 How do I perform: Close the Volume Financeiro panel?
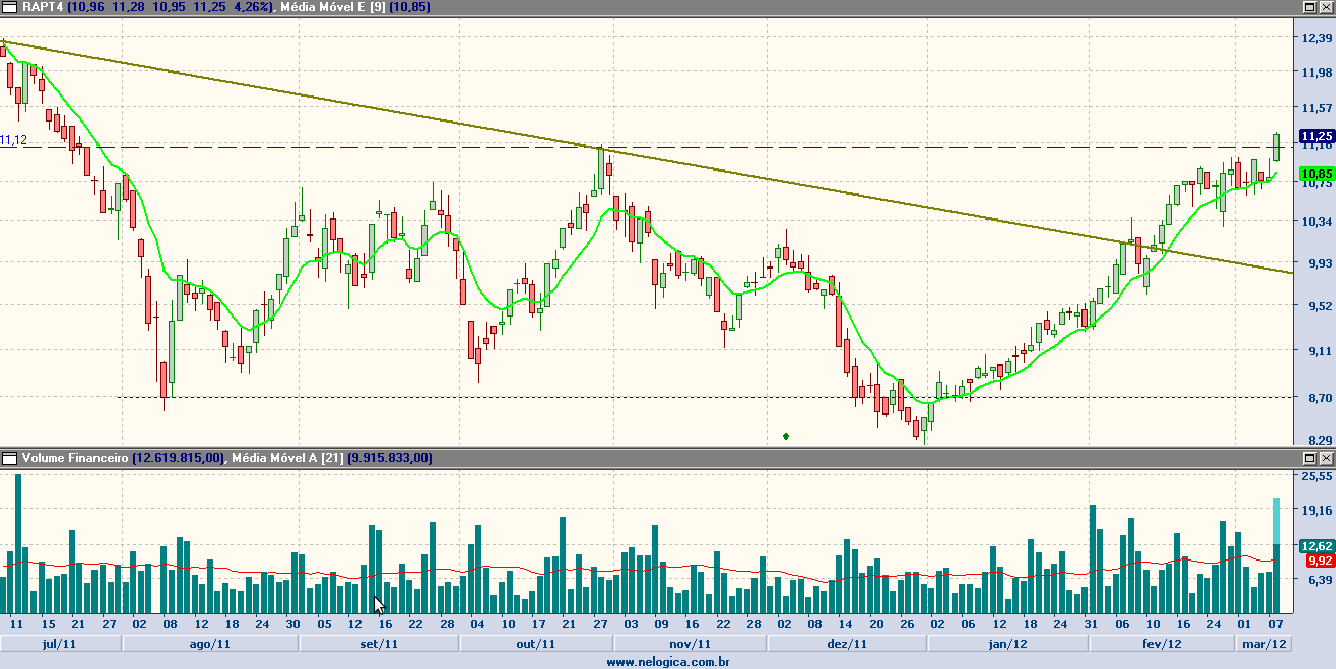[1325, 458]
